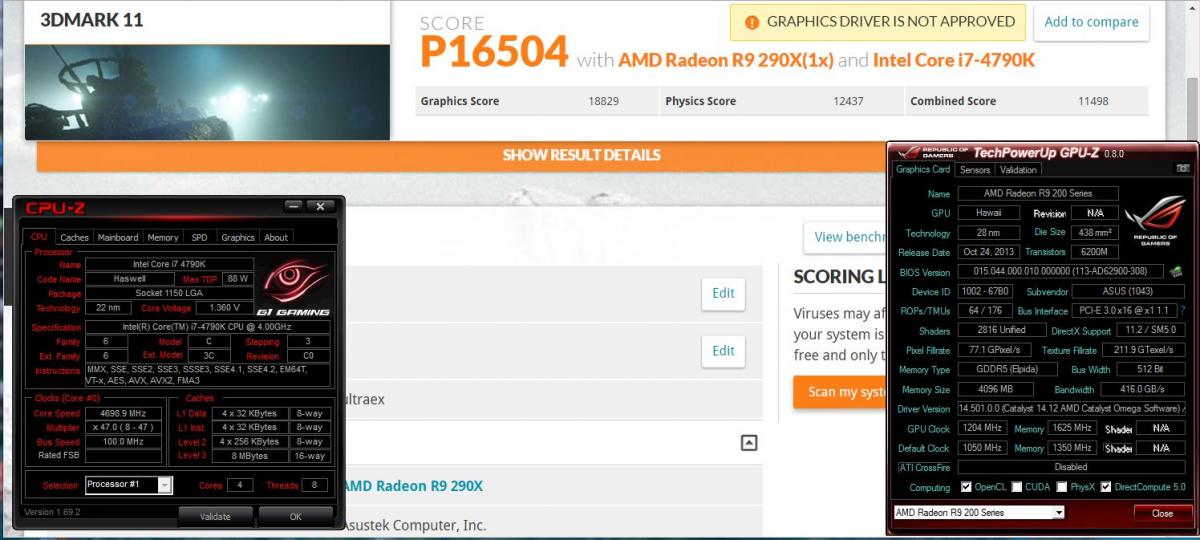Click the Core Voltage value 1.360 V

(x=223, y=308)
